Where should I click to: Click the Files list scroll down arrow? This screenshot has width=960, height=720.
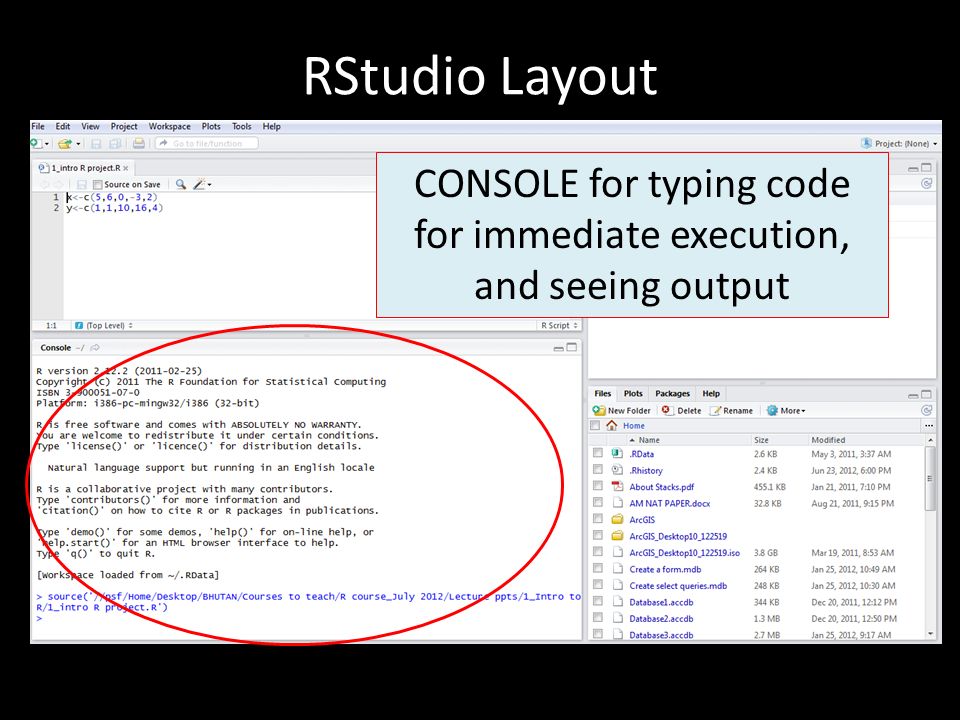click(x=931, y=634)
